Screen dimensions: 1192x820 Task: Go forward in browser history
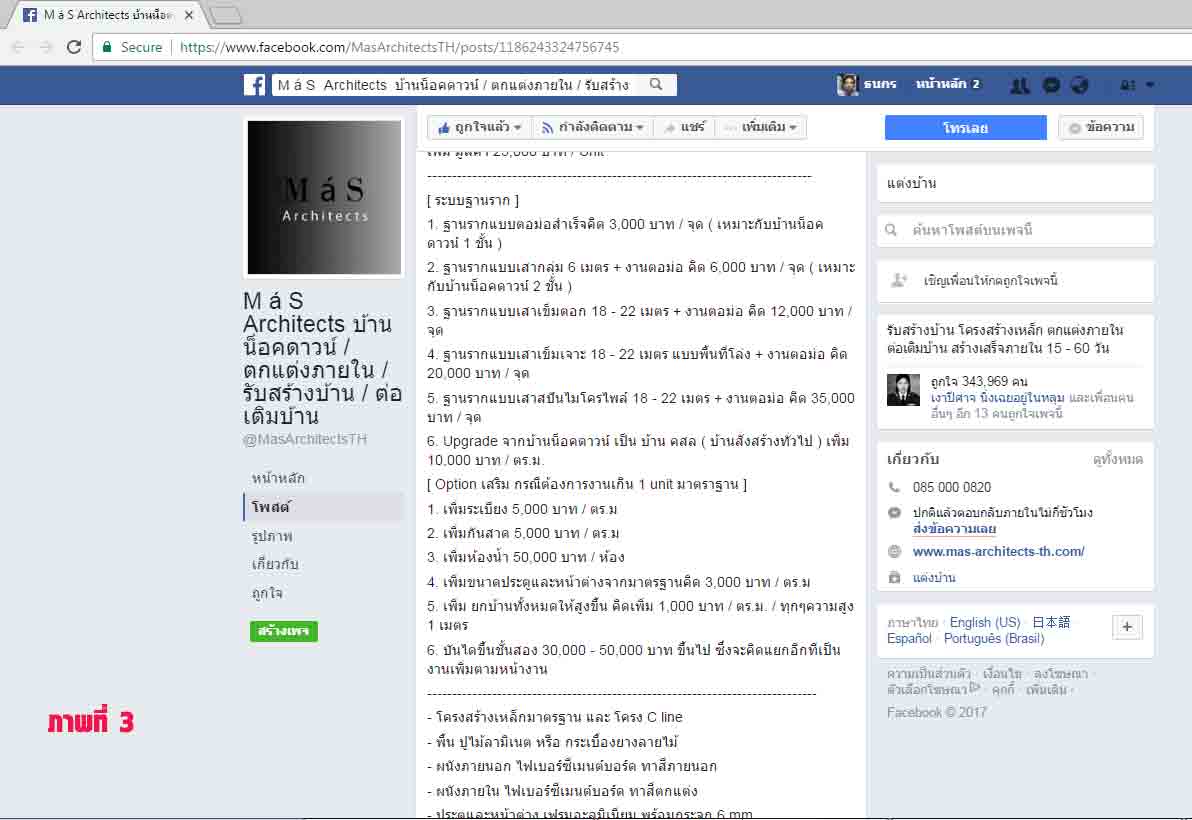coord(46,47)
